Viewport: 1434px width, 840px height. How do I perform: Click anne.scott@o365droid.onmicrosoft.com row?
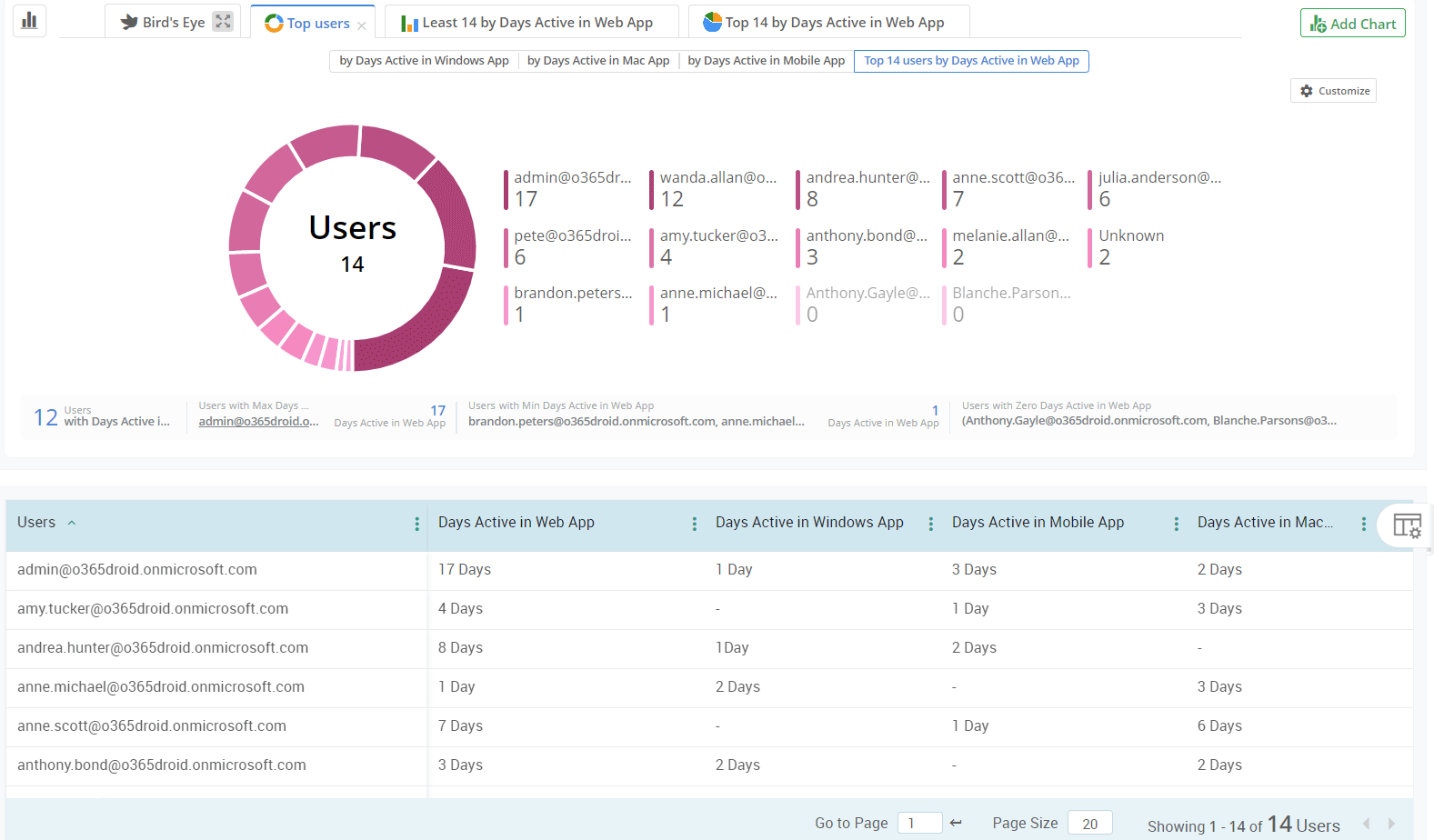(x=709, y=726)
